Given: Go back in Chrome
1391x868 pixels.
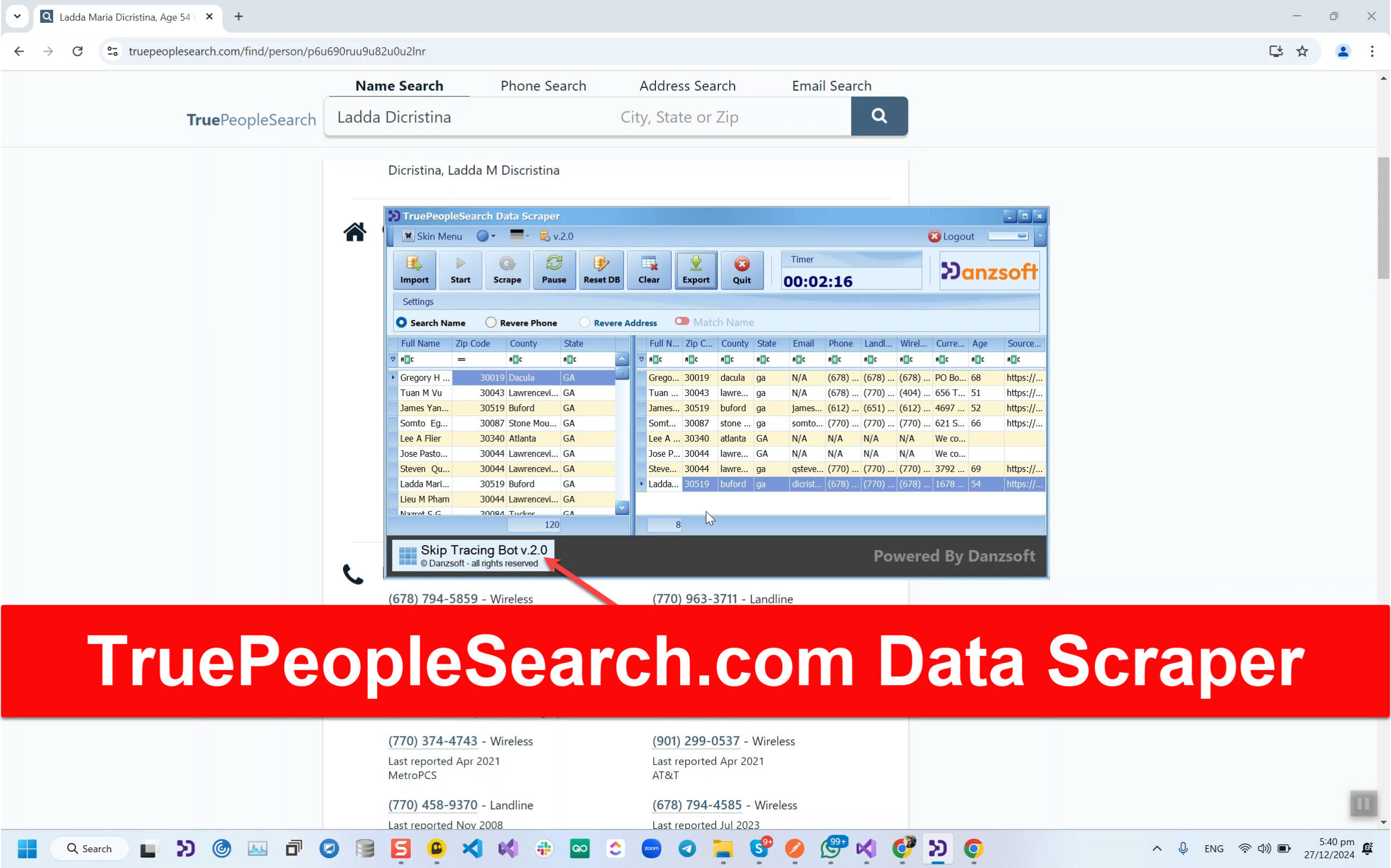Looking at the screenshot, I should point(19,51).
